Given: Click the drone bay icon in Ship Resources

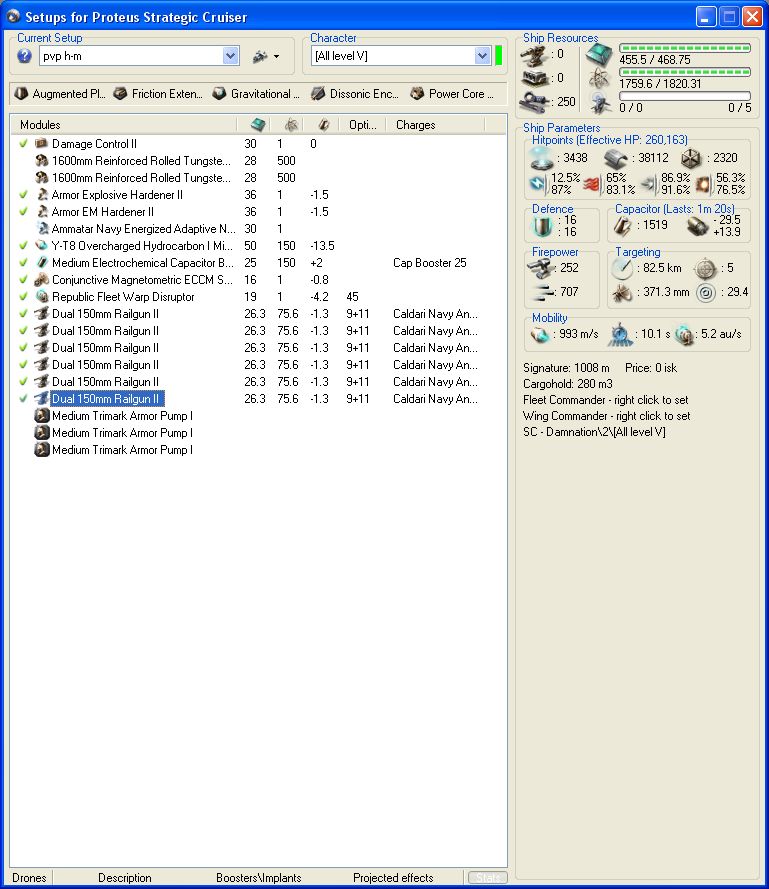Looking at the screenshot, I should click(599, 103).
